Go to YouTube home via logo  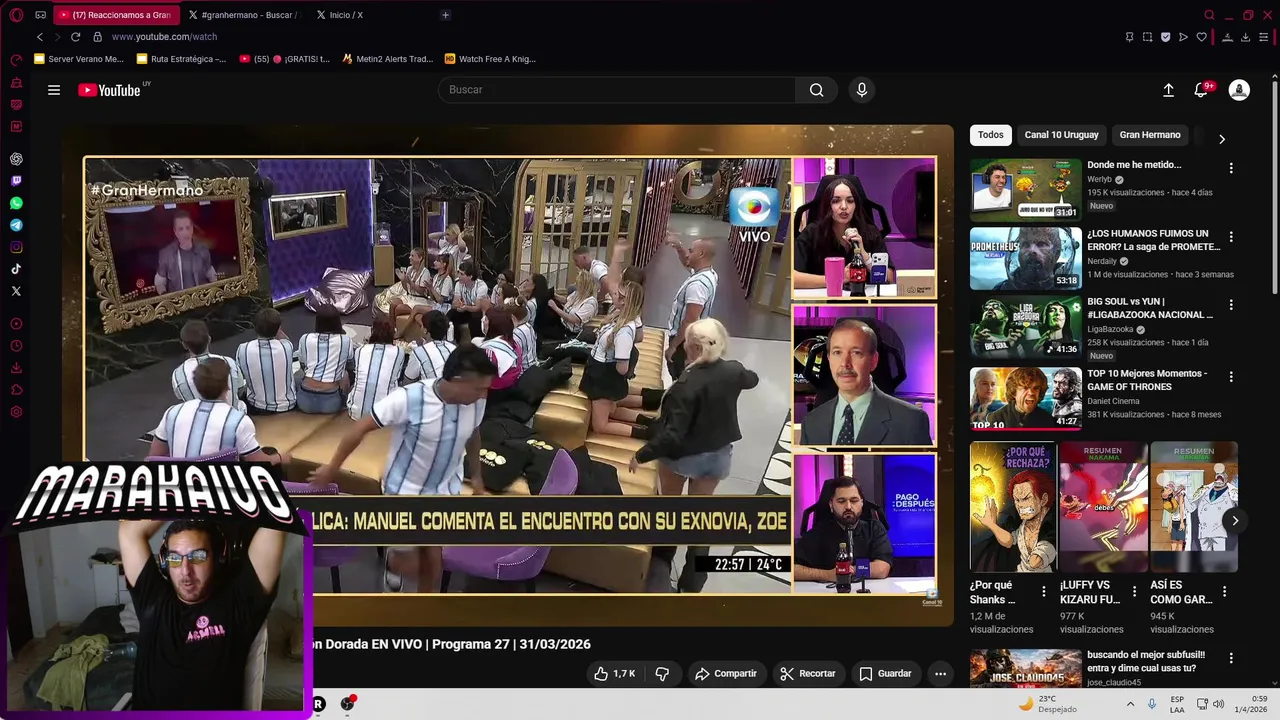pos(109,90)
